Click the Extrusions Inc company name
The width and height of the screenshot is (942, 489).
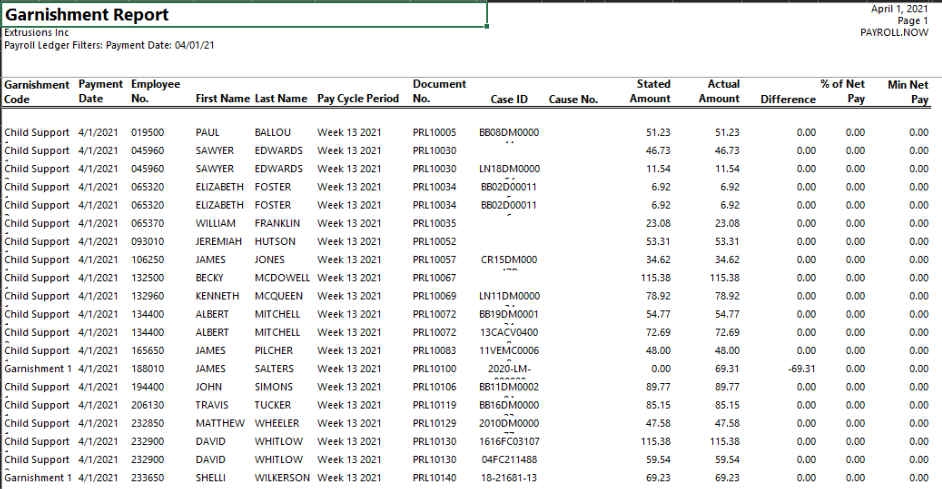tap(37, 32)
